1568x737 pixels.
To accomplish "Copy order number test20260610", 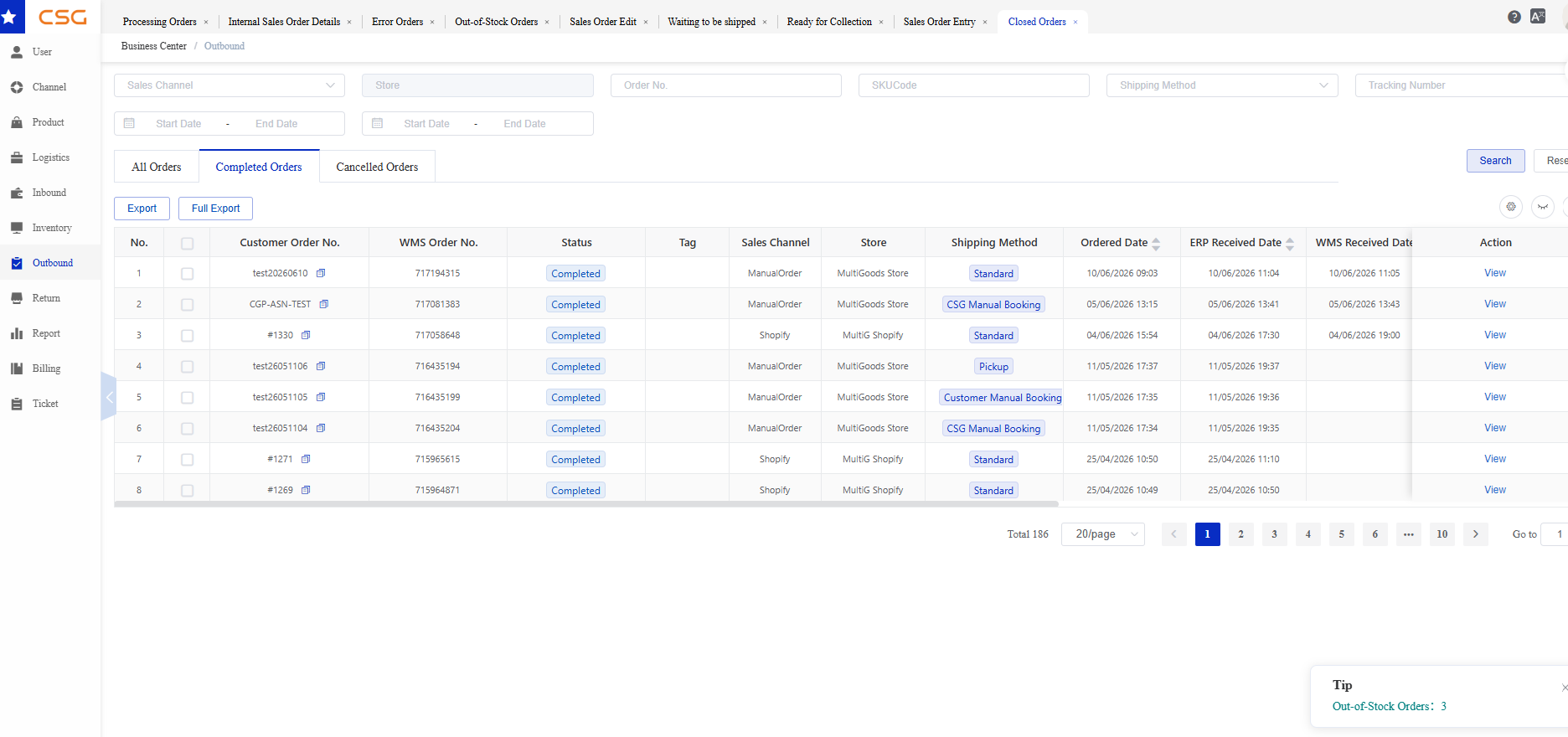I will click(321, 273).
